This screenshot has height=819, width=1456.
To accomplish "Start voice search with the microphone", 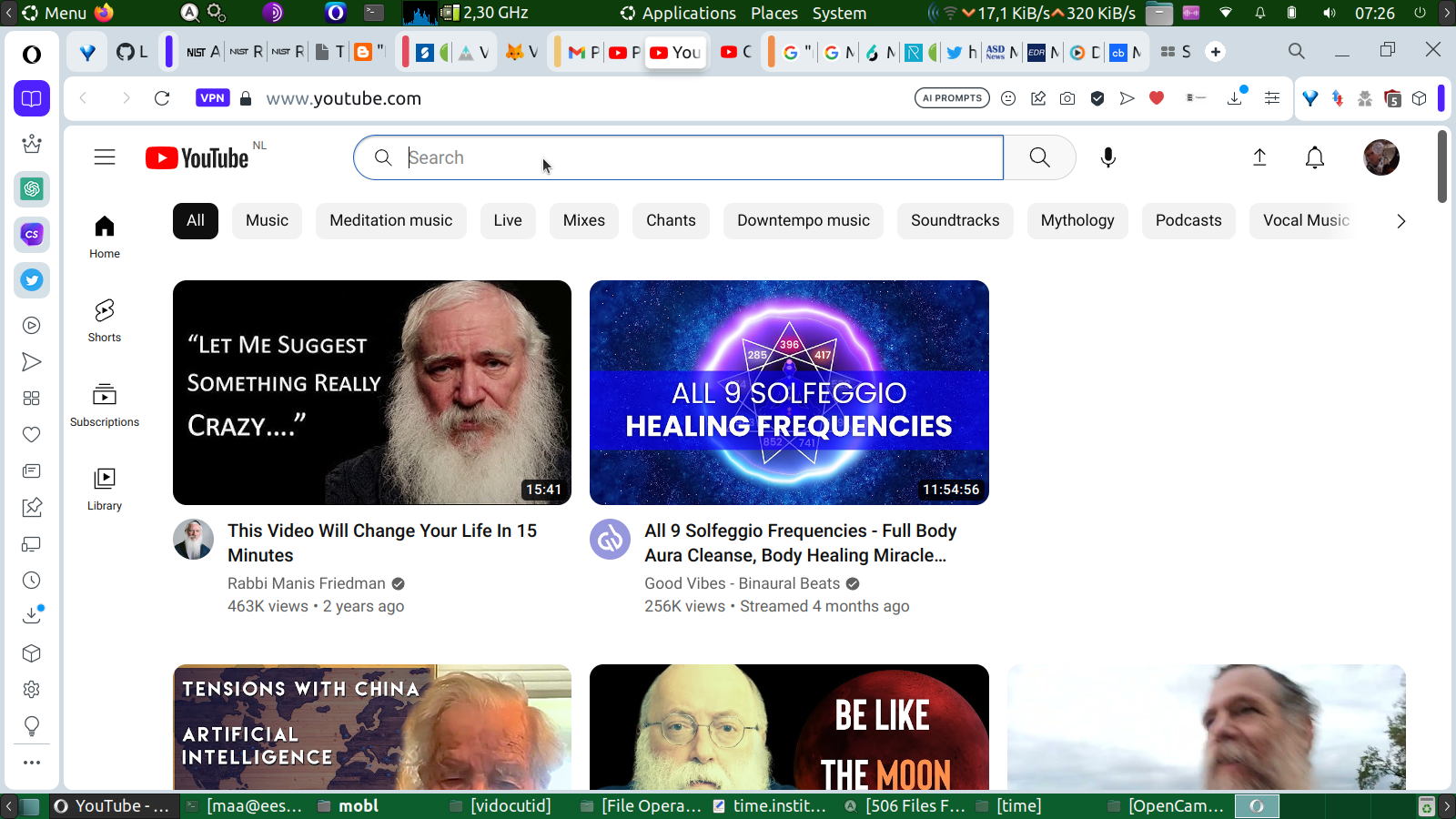I will click(x=1107, y=157).
